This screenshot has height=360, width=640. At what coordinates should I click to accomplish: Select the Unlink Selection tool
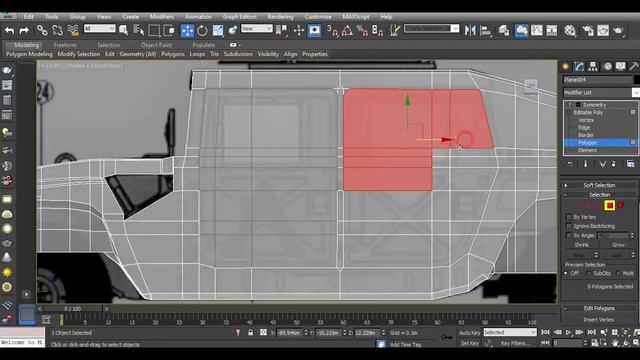pyautogui.click(x=58, y=30)
